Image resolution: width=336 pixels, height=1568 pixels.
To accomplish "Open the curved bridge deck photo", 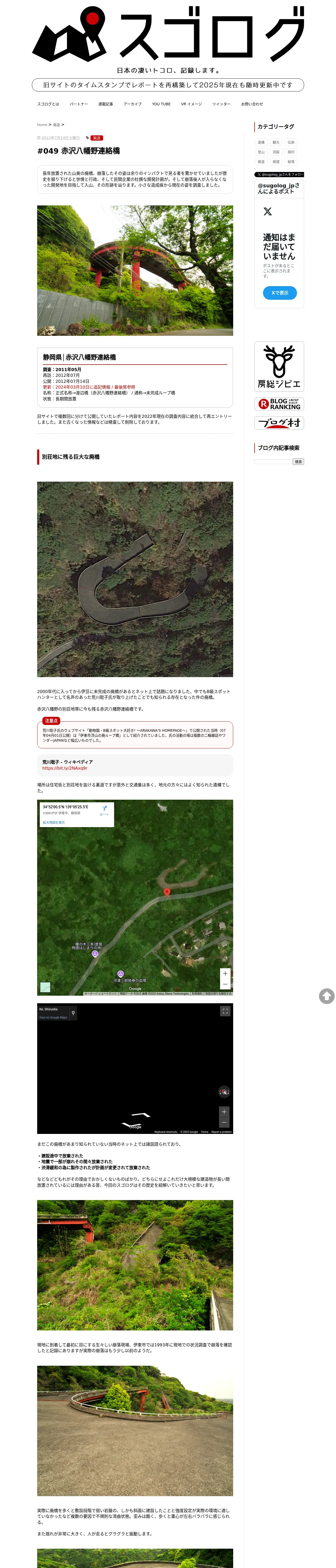I will pyautogui.click(x=135, y=1431).
